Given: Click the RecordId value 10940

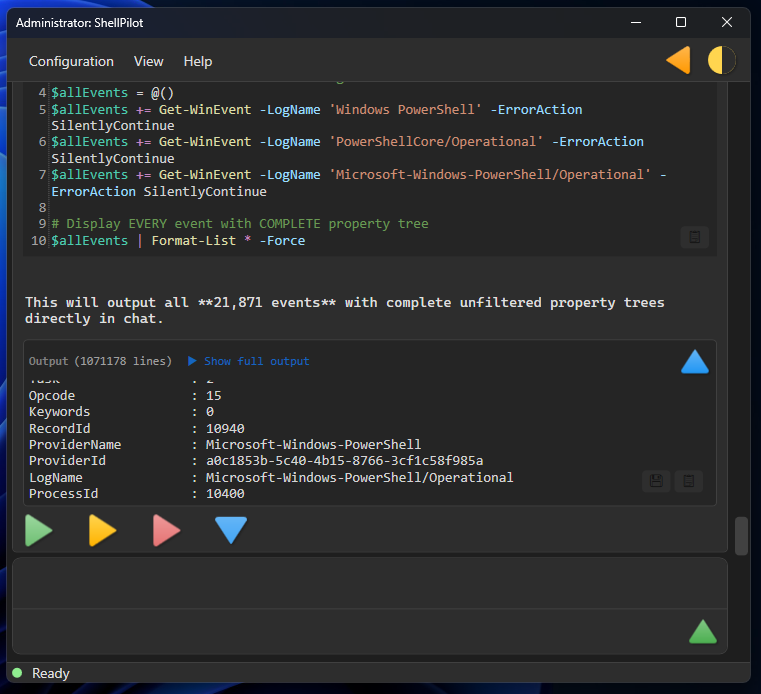Looking at the screenshot, I should point(225,429).
